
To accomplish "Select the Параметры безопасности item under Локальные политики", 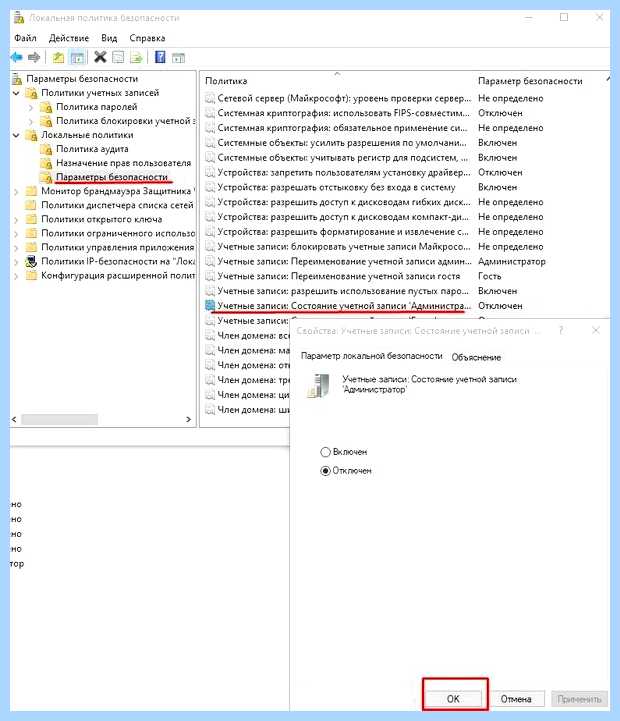I will (x=112, y=177).
